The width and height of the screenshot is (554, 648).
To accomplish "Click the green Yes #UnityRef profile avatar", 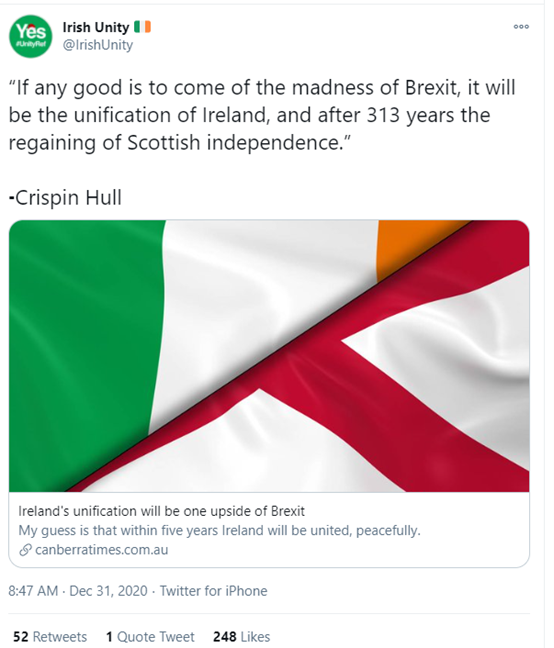I will tap(31, 36).
